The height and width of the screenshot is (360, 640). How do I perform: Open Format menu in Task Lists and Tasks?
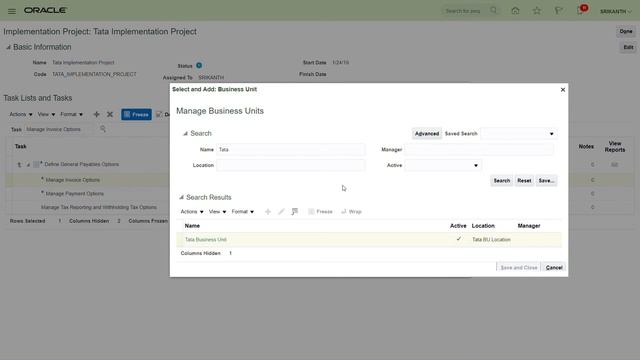coord(71,114)
